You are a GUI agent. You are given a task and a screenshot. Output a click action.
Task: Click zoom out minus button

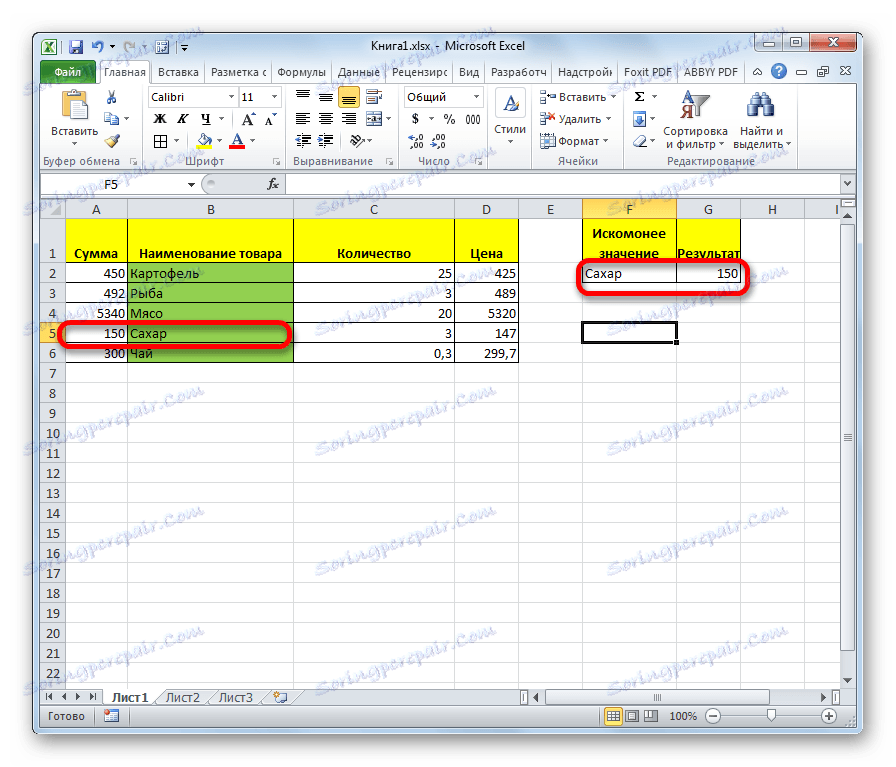tap(713, 716)
